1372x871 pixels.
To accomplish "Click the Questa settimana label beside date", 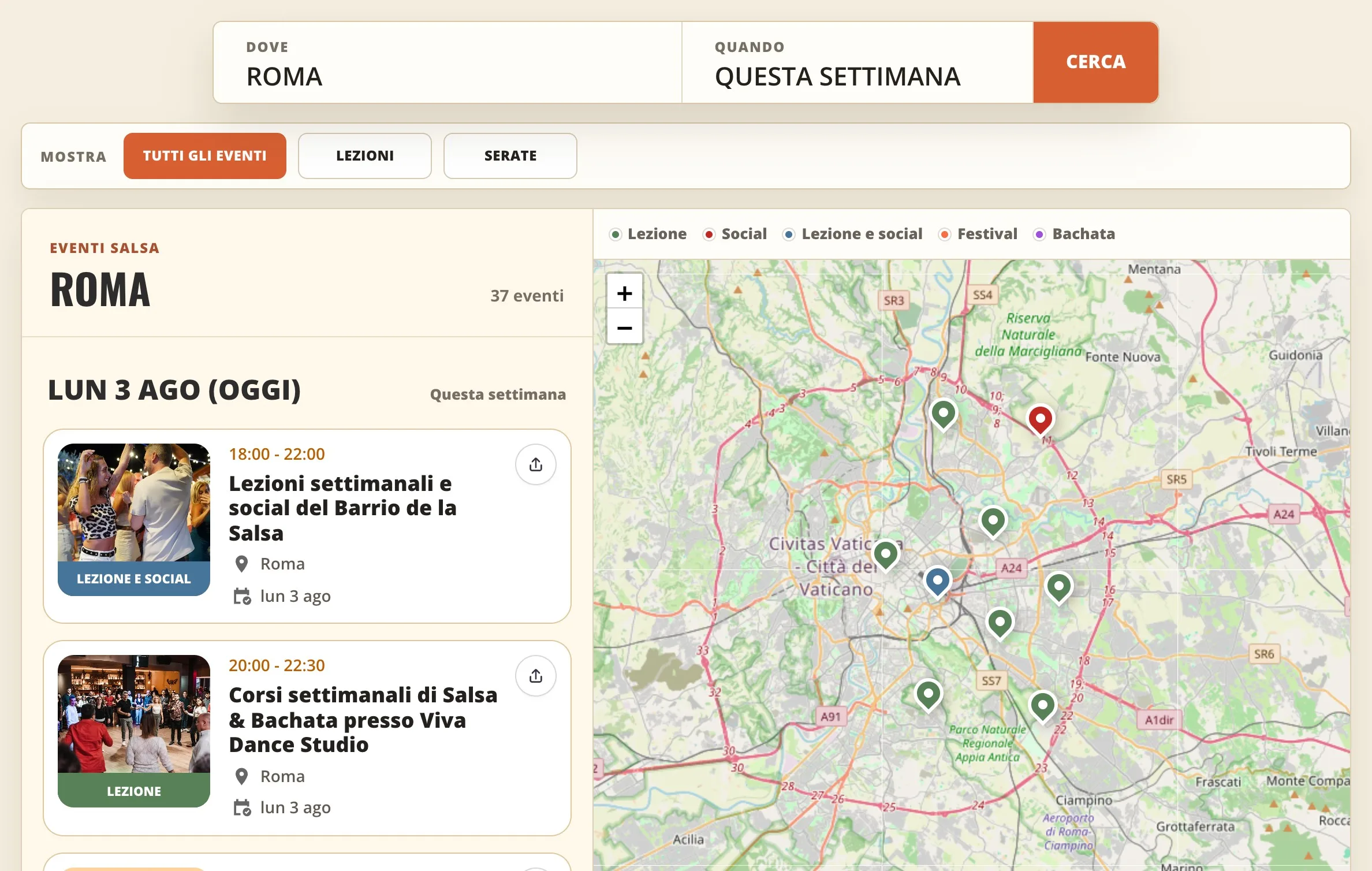I will pos(498,394).
